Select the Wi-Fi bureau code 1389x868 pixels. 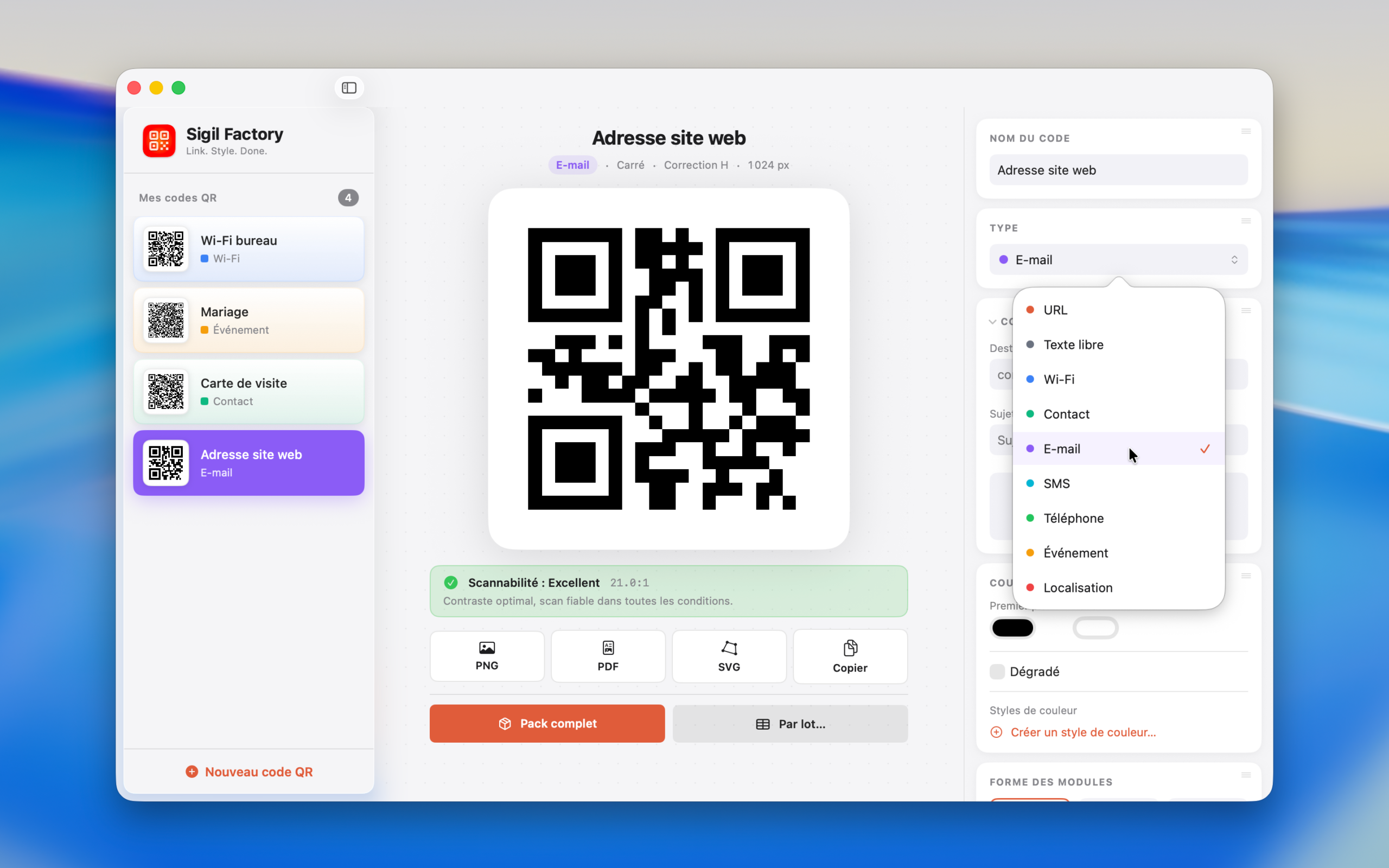tap(249, 249)
